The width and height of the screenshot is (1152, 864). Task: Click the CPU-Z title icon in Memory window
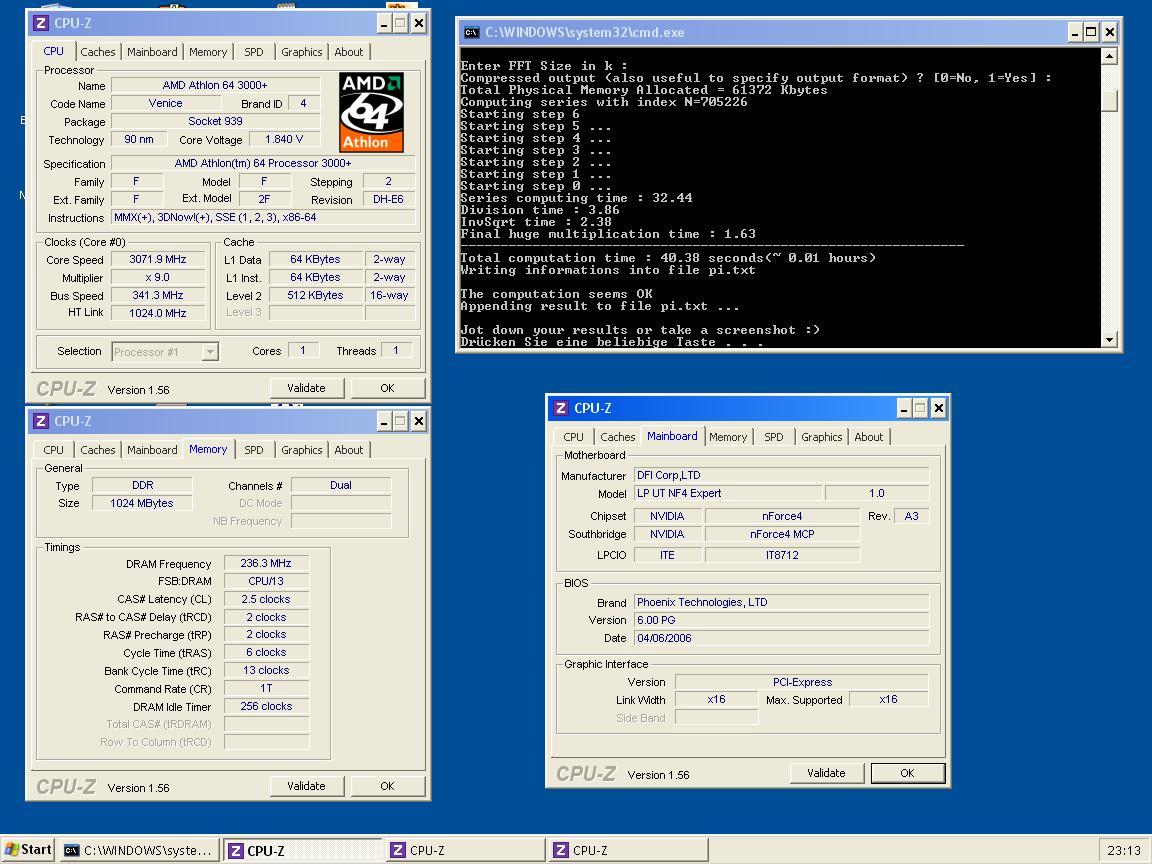(41, 421)
